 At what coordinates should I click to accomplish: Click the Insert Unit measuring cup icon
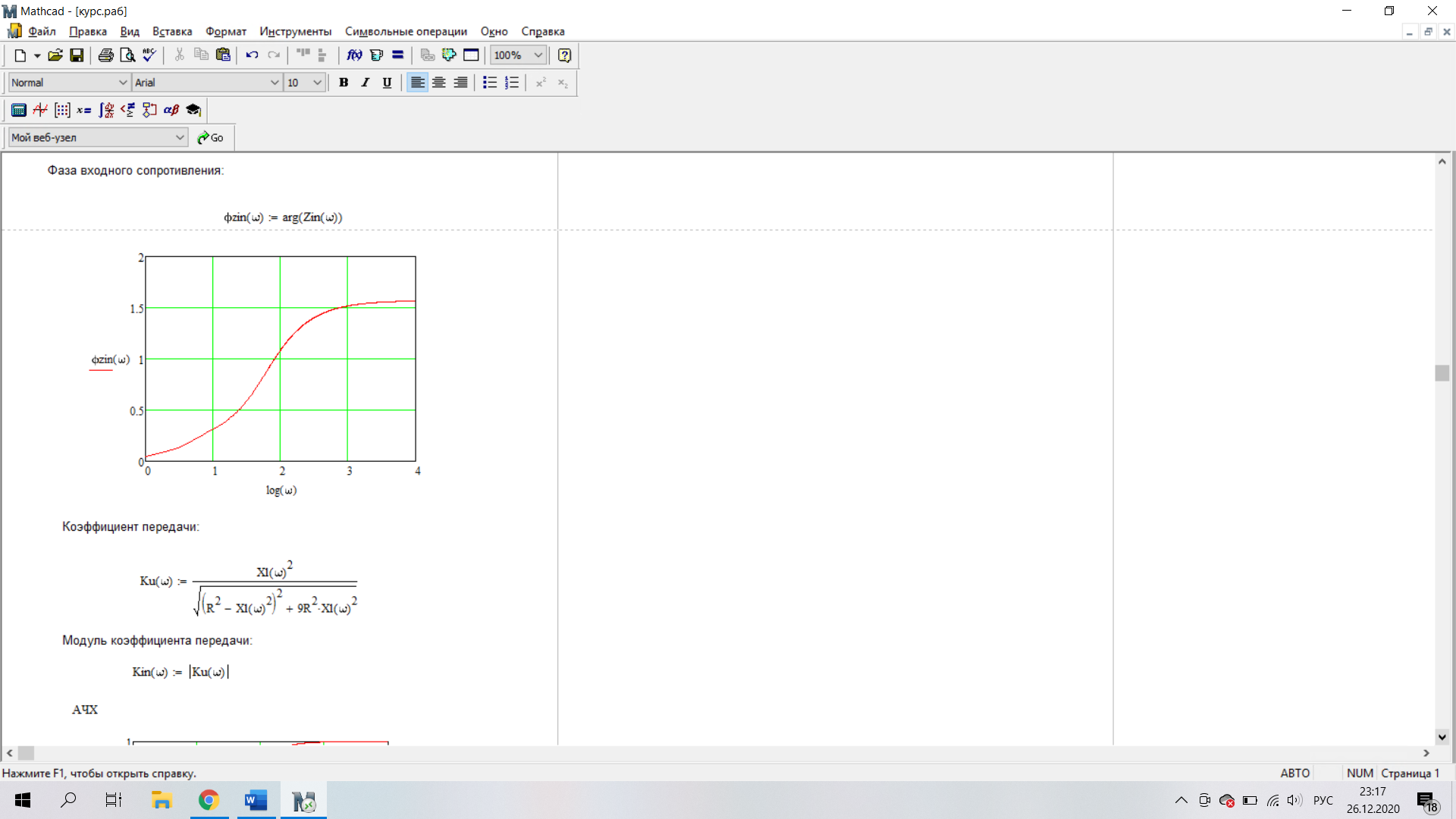pyautogui.click(x=376, y=55)
